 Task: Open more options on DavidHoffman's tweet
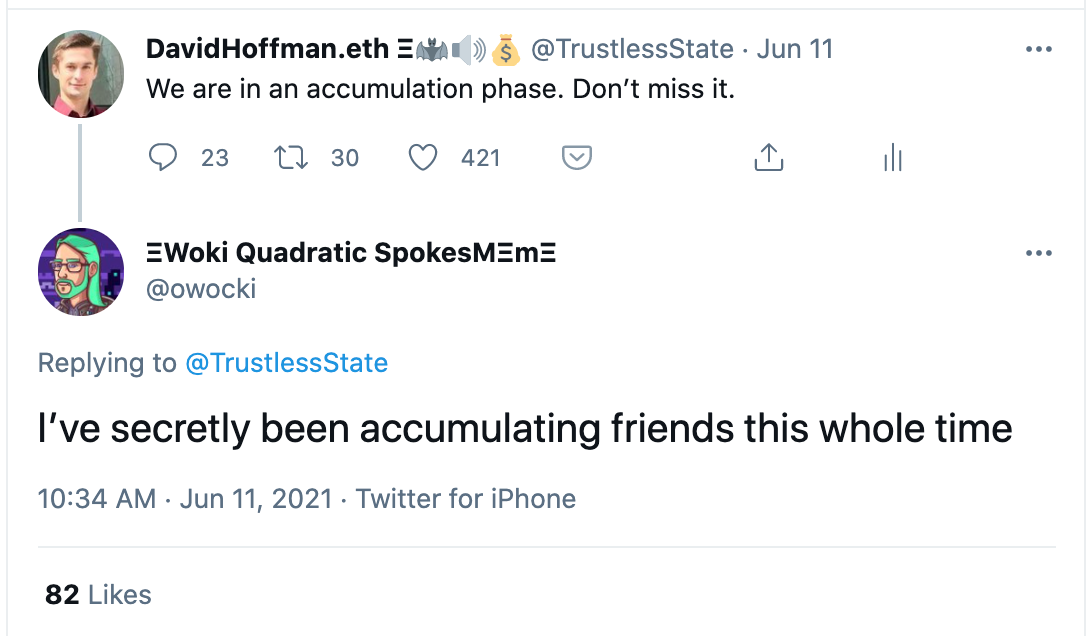click(x=1039, y=49)
